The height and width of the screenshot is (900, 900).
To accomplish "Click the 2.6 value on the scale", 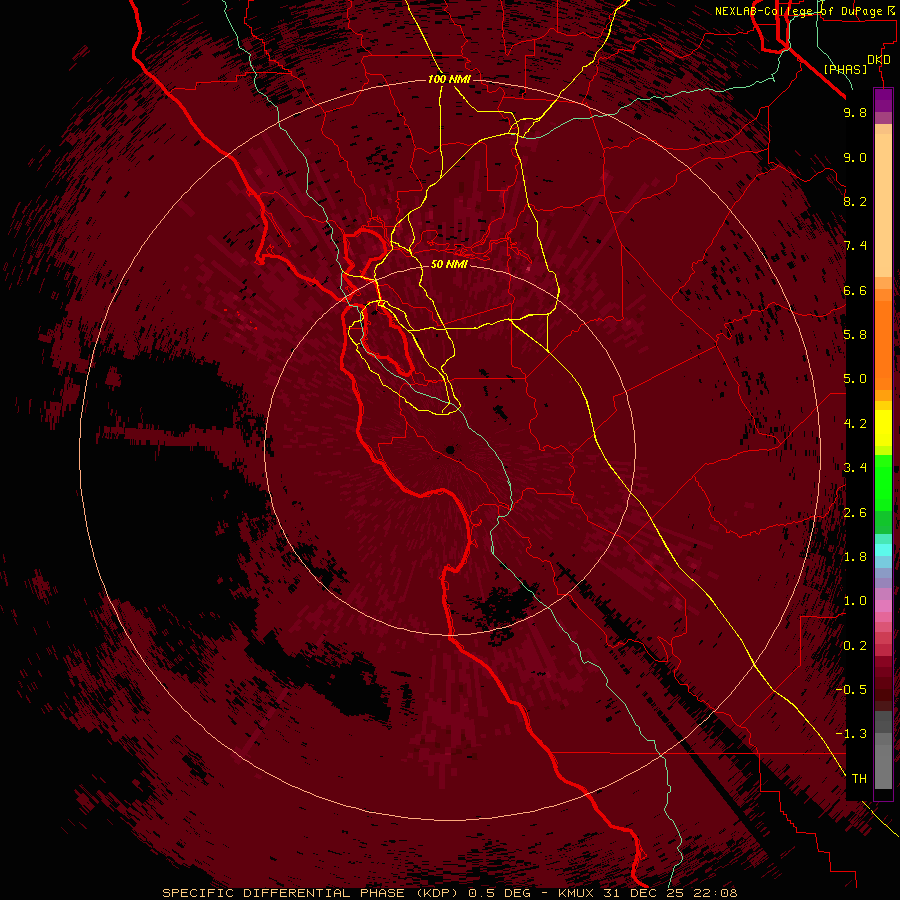I will coord(855,513).
